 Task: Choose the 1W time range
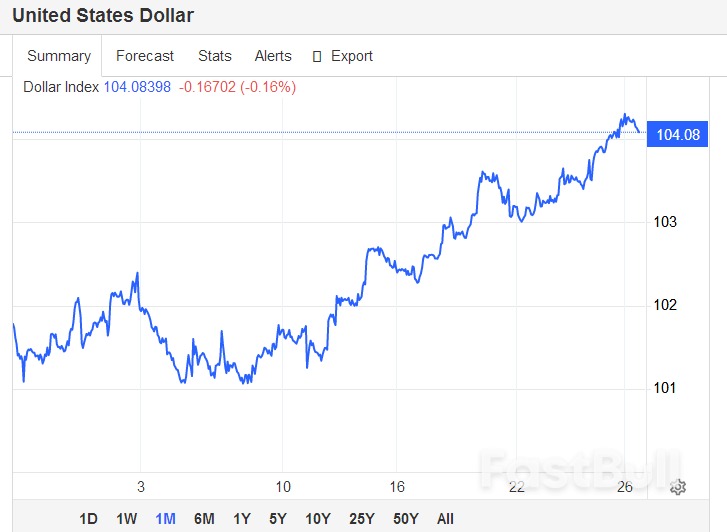[127, 518]
